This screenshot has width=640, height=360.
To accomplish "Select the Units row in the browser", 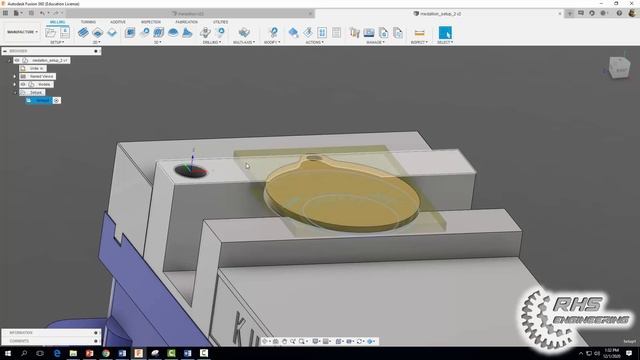I will point(33,68).
